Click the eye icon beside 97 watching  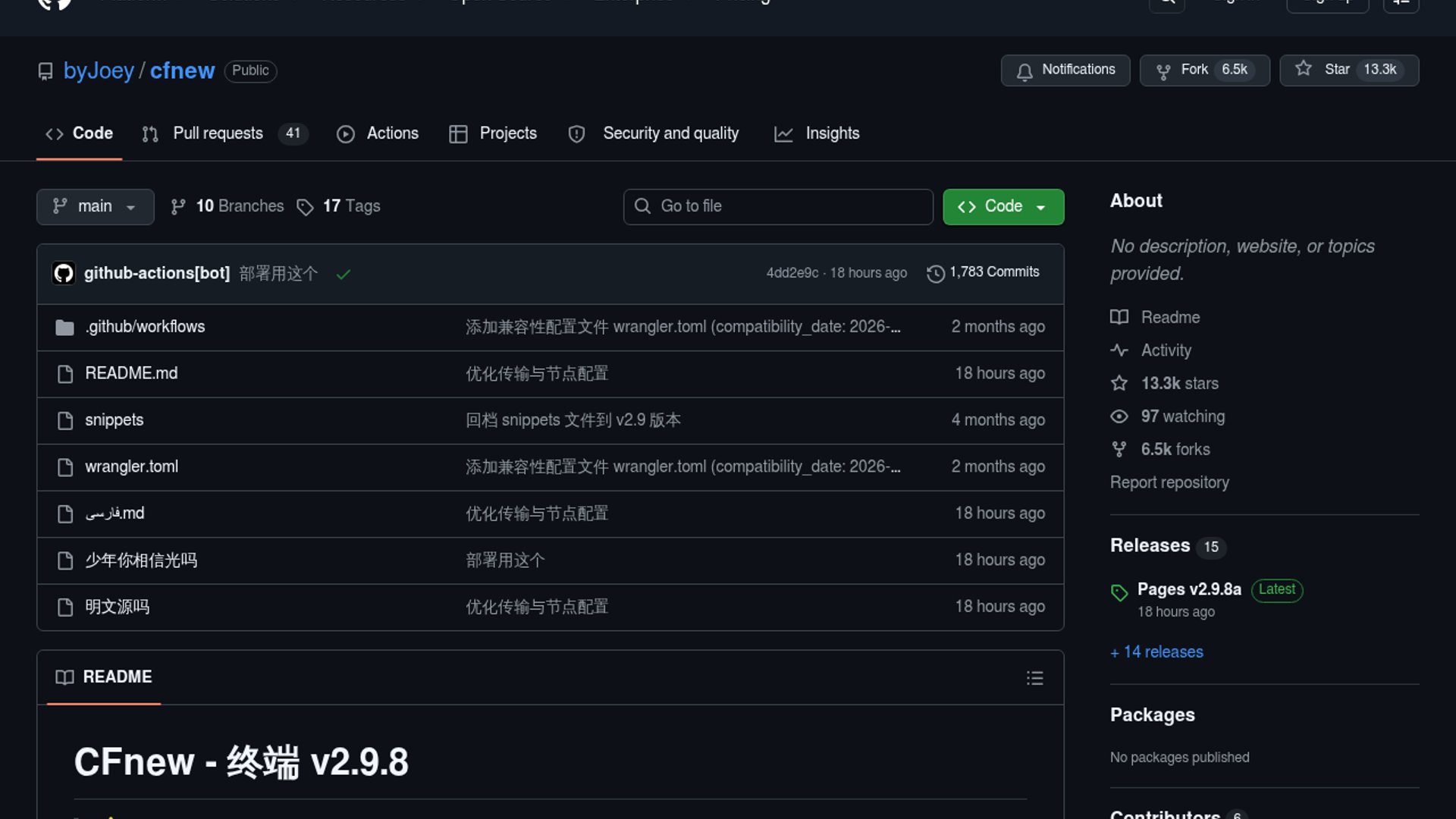(x=1119, y=416)
